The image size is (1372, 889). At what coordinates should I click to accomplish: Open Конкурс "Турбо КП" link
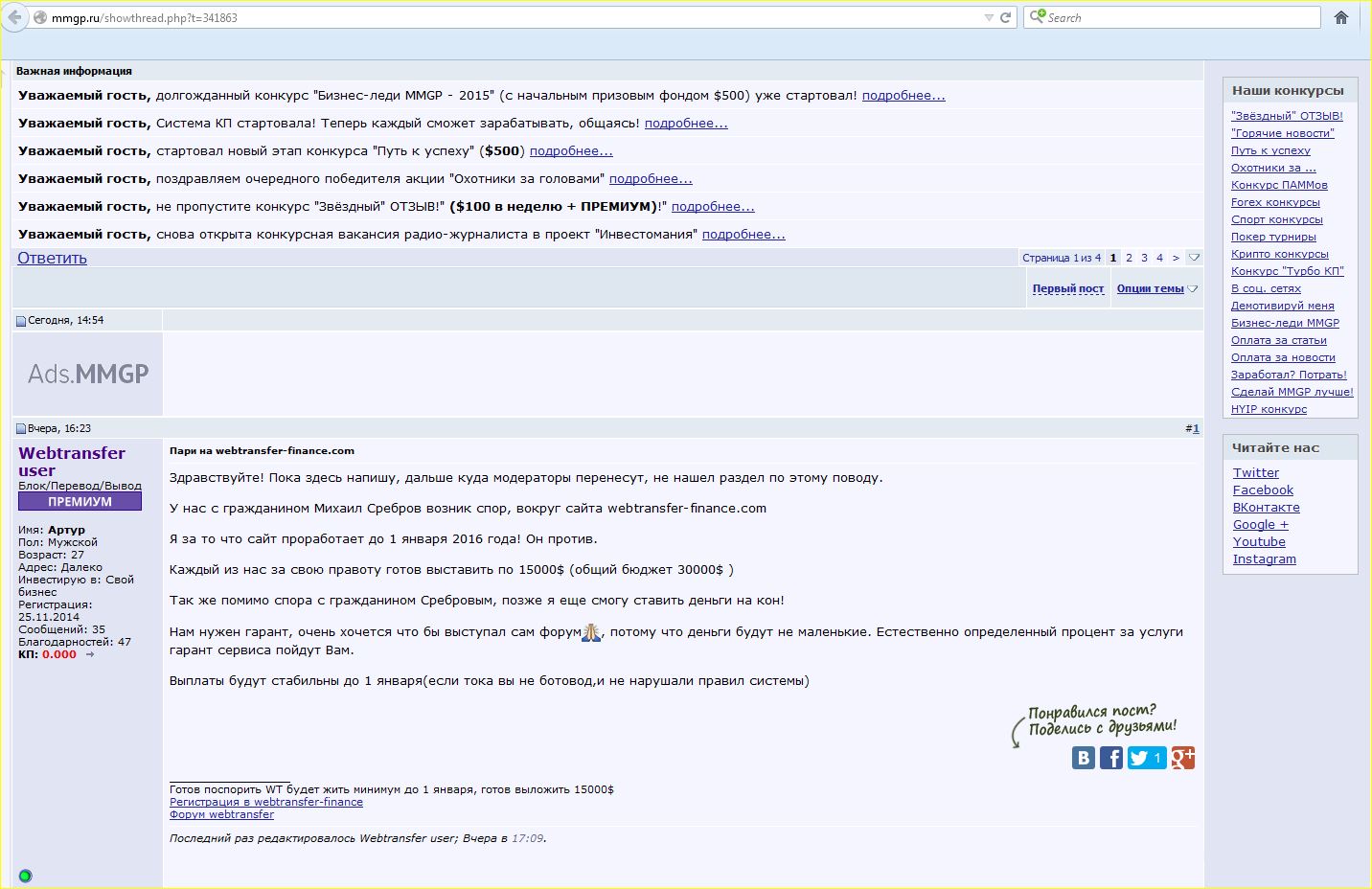click(x=1288, y=271)
